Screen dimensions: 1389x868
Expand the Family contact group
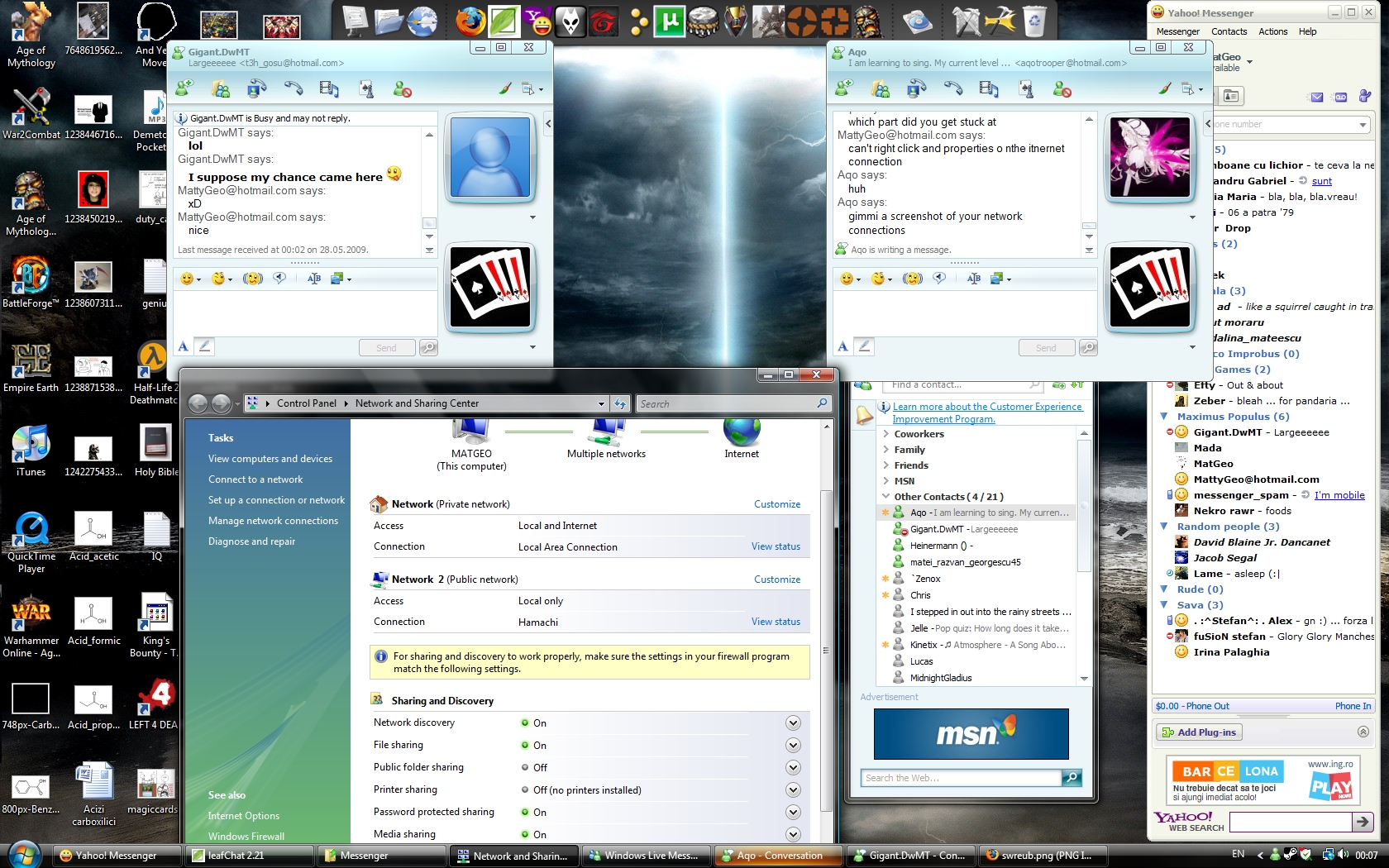click(886, 450)
